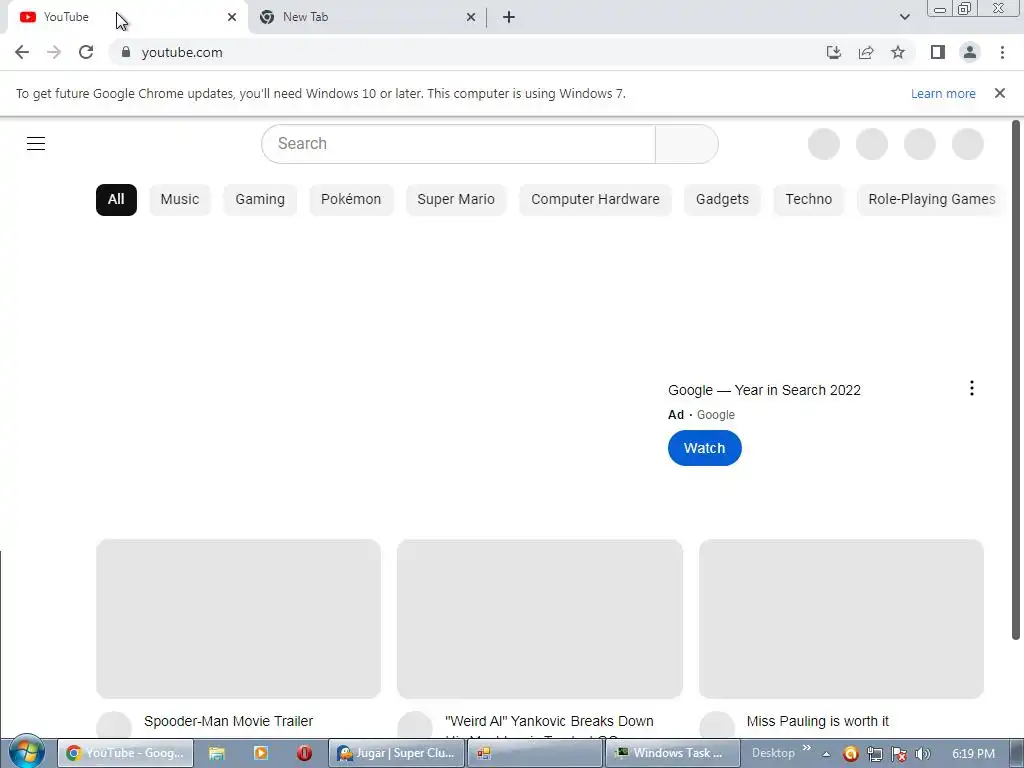Open the Chrome three-dot menu

pos(1002,52)
